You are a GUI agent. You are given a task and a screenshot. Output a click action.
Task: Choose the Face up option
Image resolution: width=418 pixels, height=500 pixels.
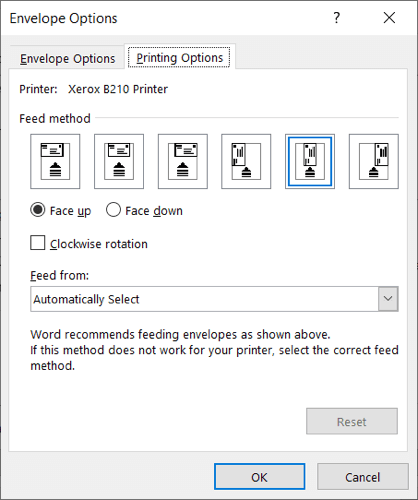click(60, 211)
